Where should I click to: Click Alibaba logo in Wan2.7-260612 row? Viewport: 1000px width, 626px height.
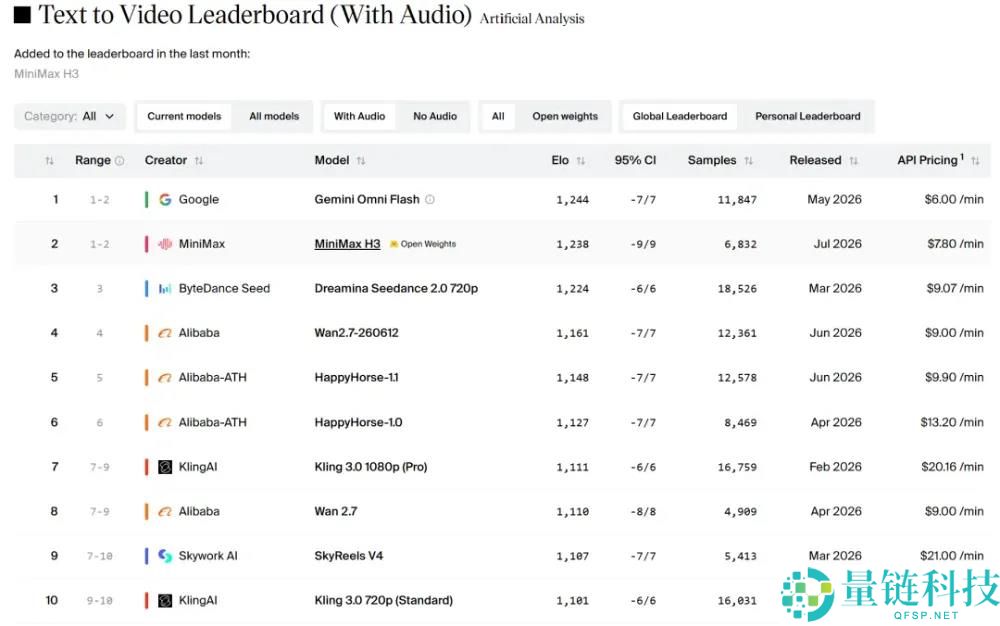[165, 333]
